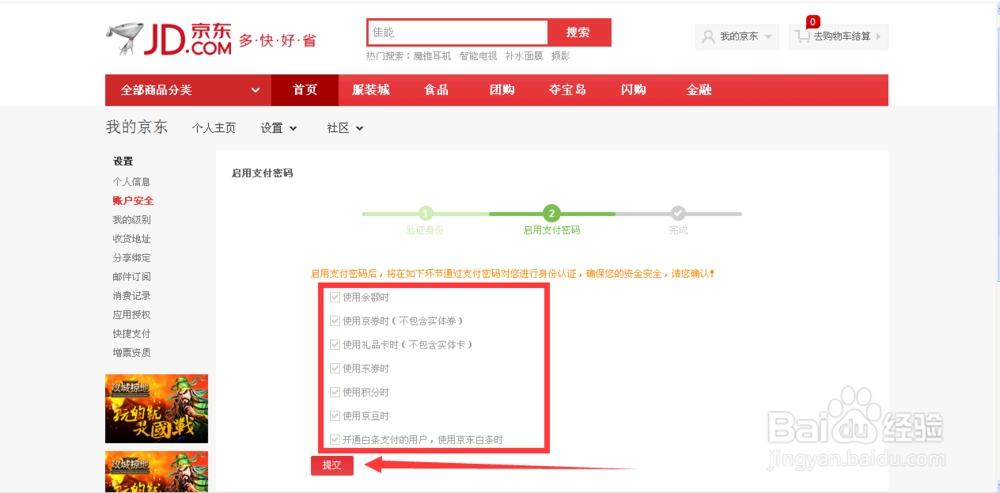Click the 我的京东 page heading
Image resolution: width=1000 pixels, height=493 pixels.
point(136,127)
